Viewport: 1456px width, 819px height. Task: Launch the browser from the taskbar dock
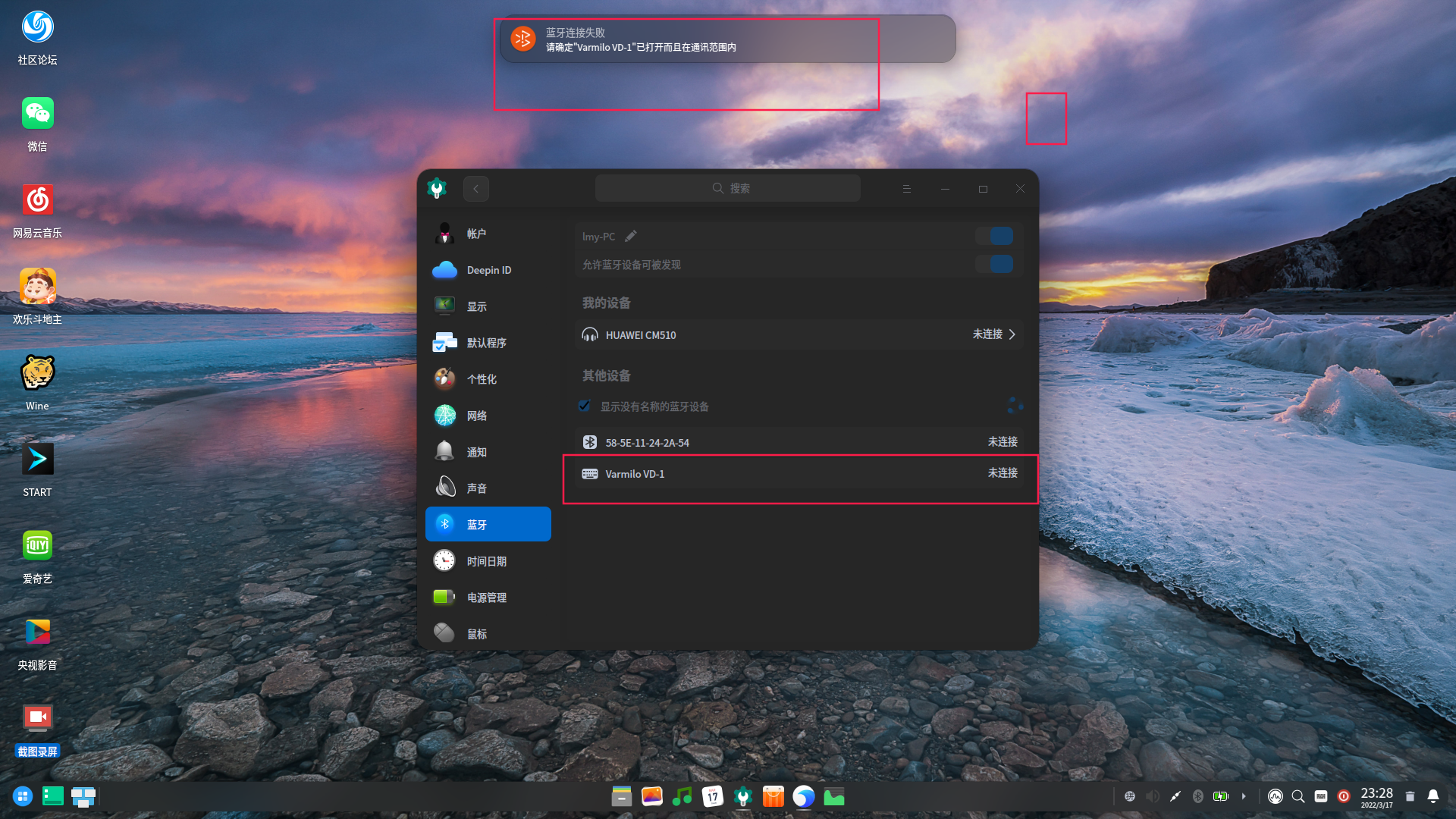804,797
